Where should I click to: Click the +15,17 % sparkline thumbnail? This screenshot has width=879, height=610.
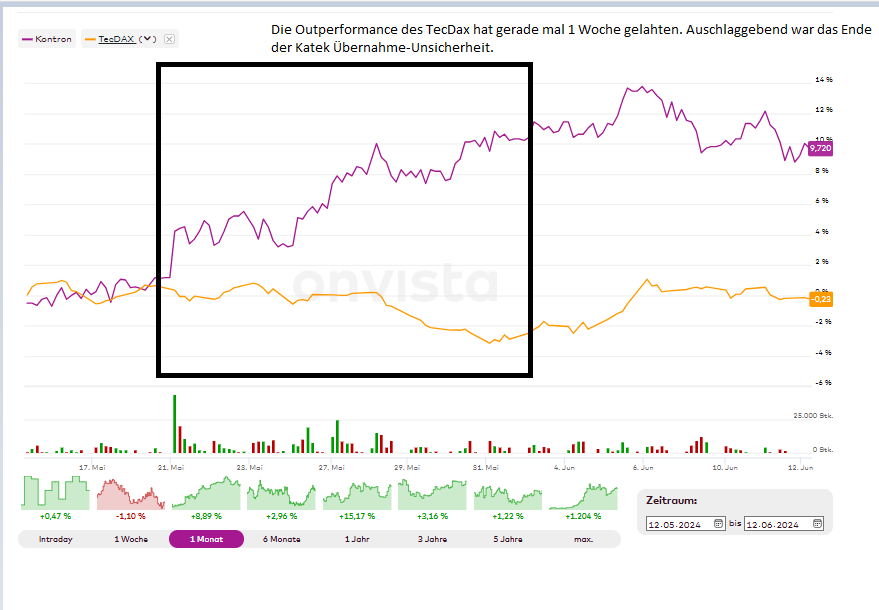(x=356, y=495)
